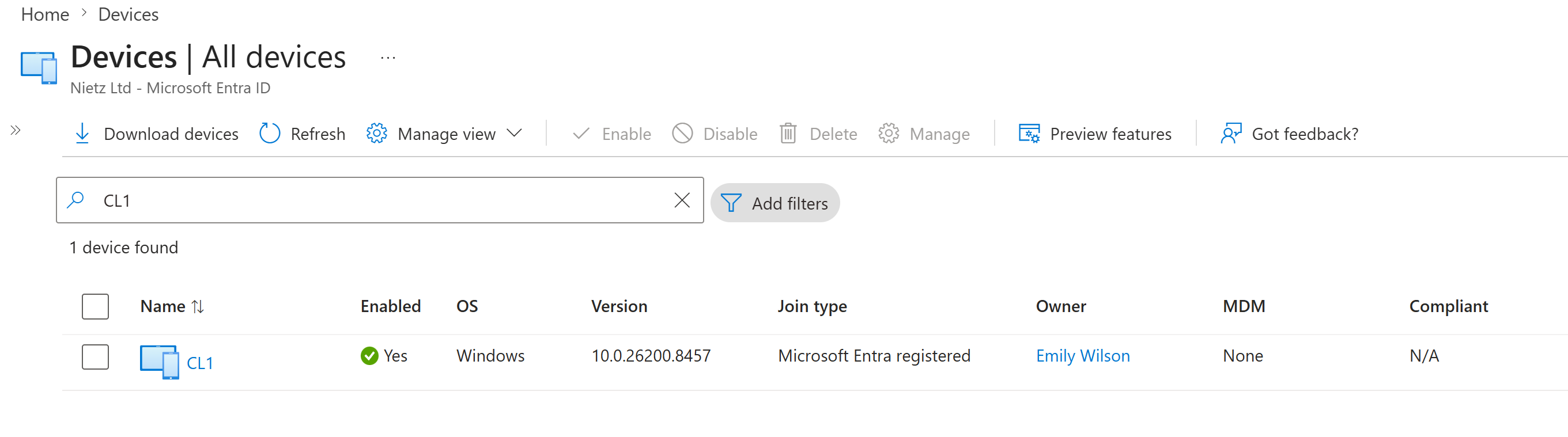Click Nietz Ltd - Microsoft Entra ID subtitle
Screen dimensions: 1568x437
(x=170, y=88)
